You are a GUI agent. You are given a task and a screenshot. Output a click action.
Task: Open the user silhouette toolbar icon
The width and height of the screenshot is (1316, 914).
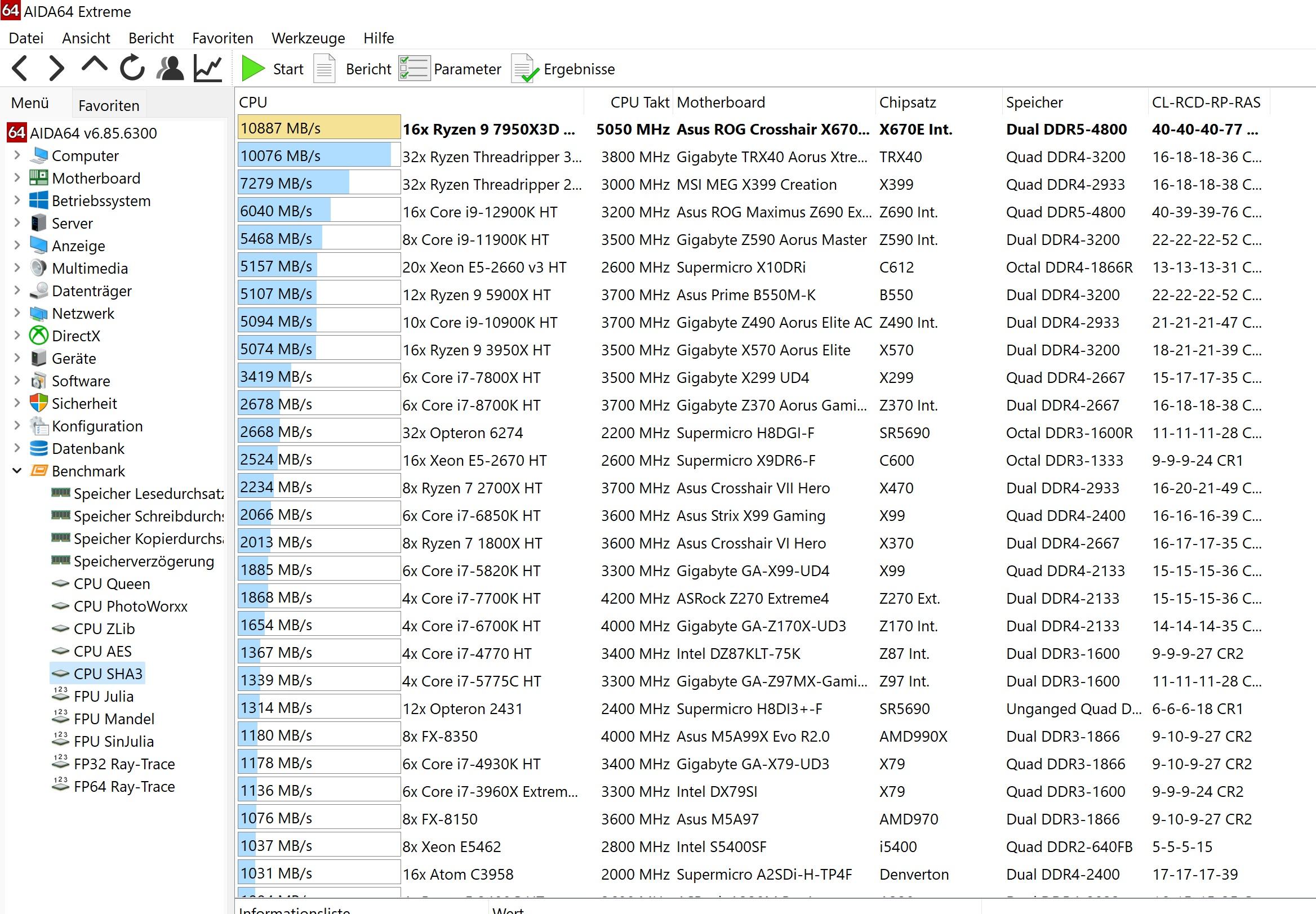[170, 68]
